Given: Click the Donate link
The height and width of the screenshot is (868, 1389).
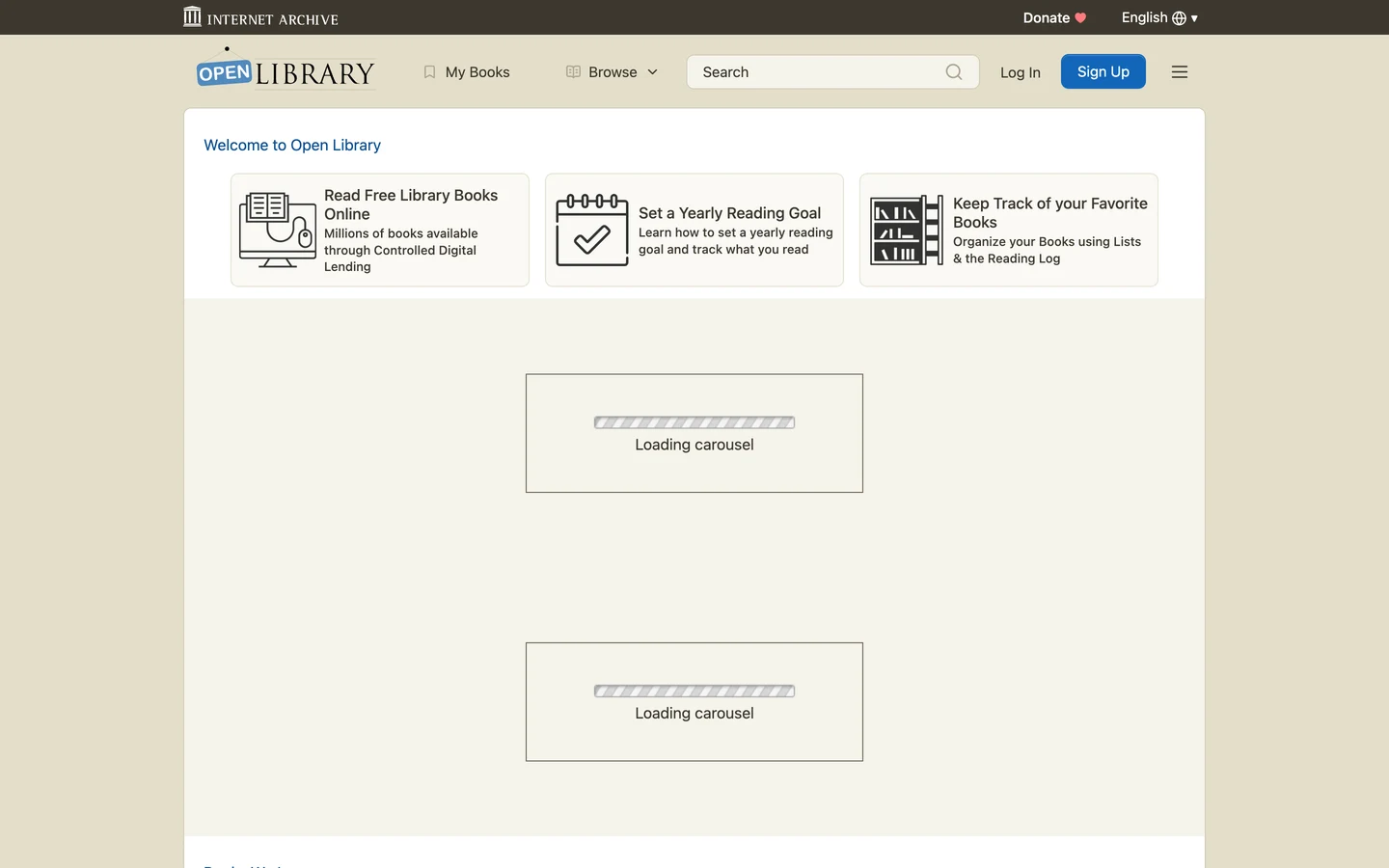Looking at the screenshot, I should pyautogui.click(x=1047, y=17).
